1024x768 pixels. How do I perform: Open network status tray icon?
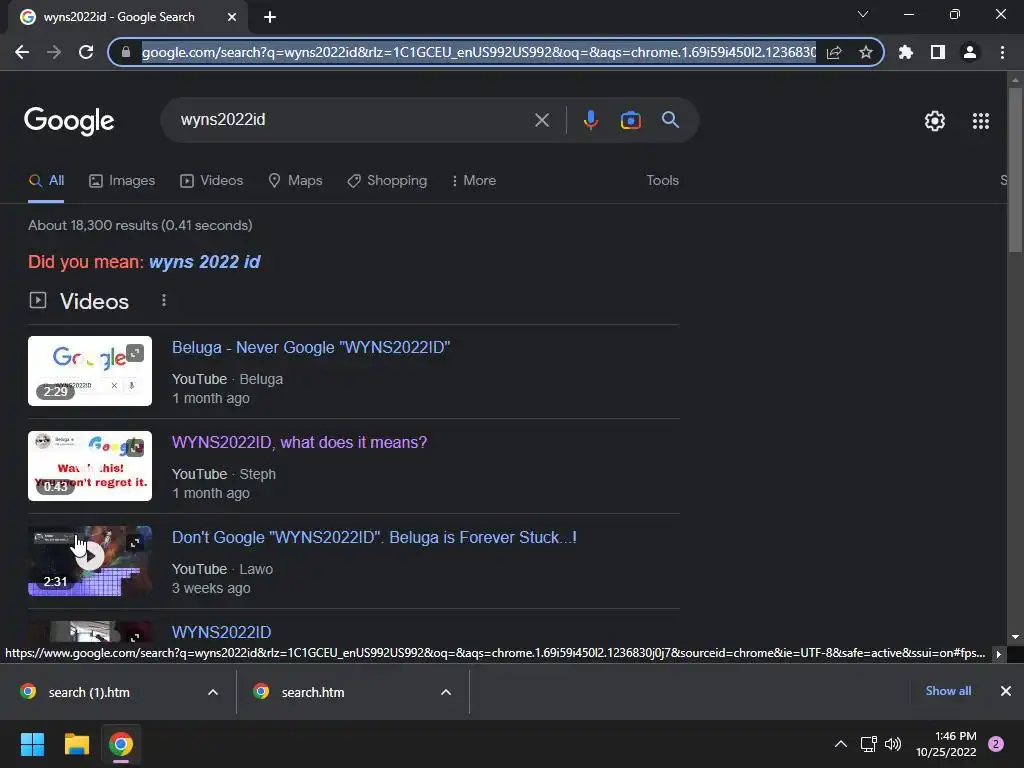[x=868, y=744]
